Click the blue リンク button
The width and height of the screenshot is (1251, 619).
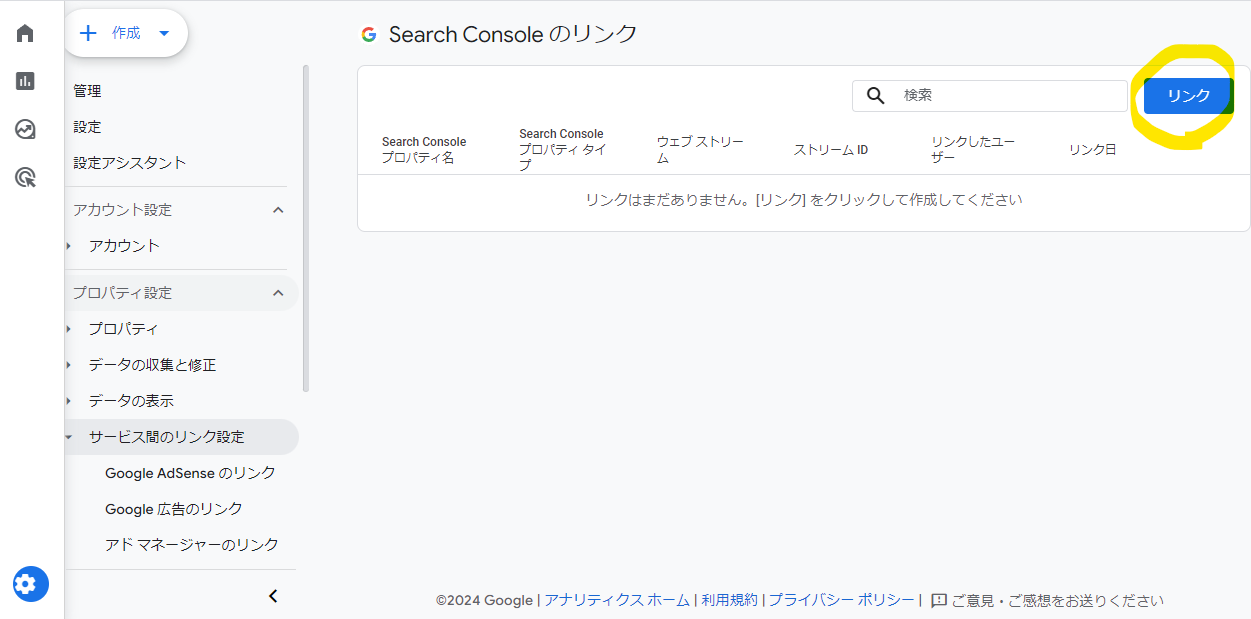(x=1189, y=96)
